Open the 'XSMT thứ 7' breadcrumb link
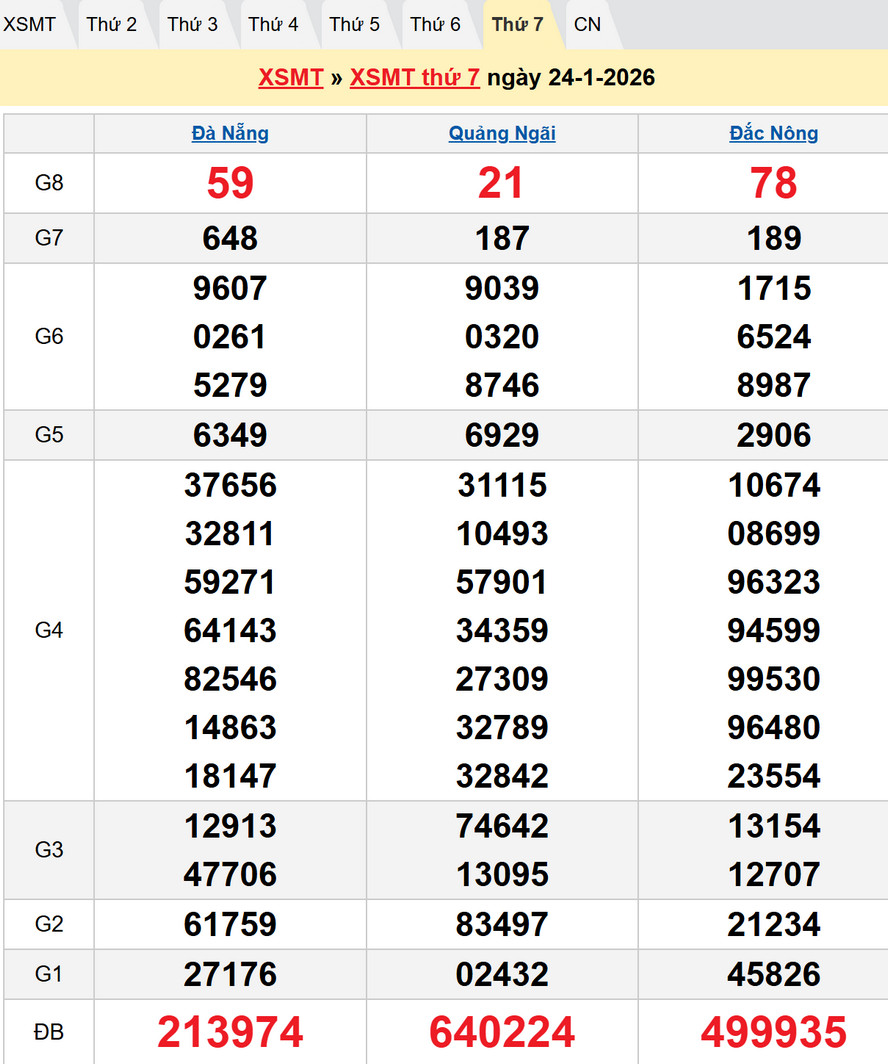Viewport: 888px width, 1064px height. (414, 78)
